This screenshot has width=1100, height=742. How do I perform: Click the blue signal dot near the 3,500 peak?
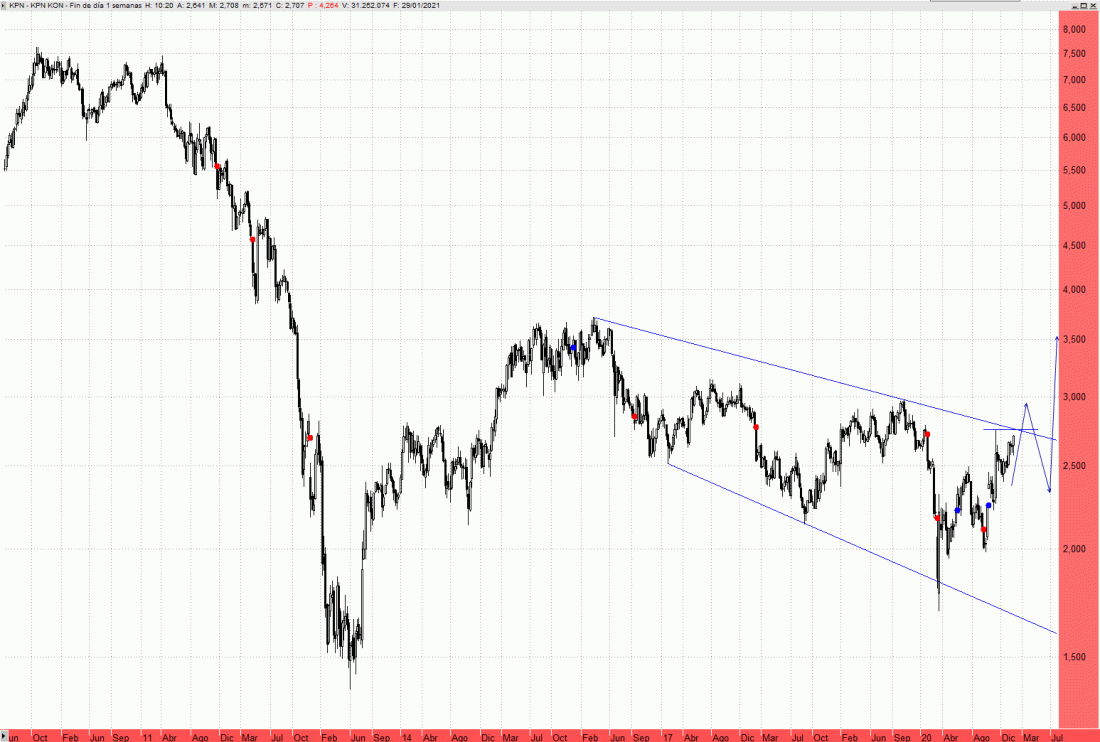point(573,347)
